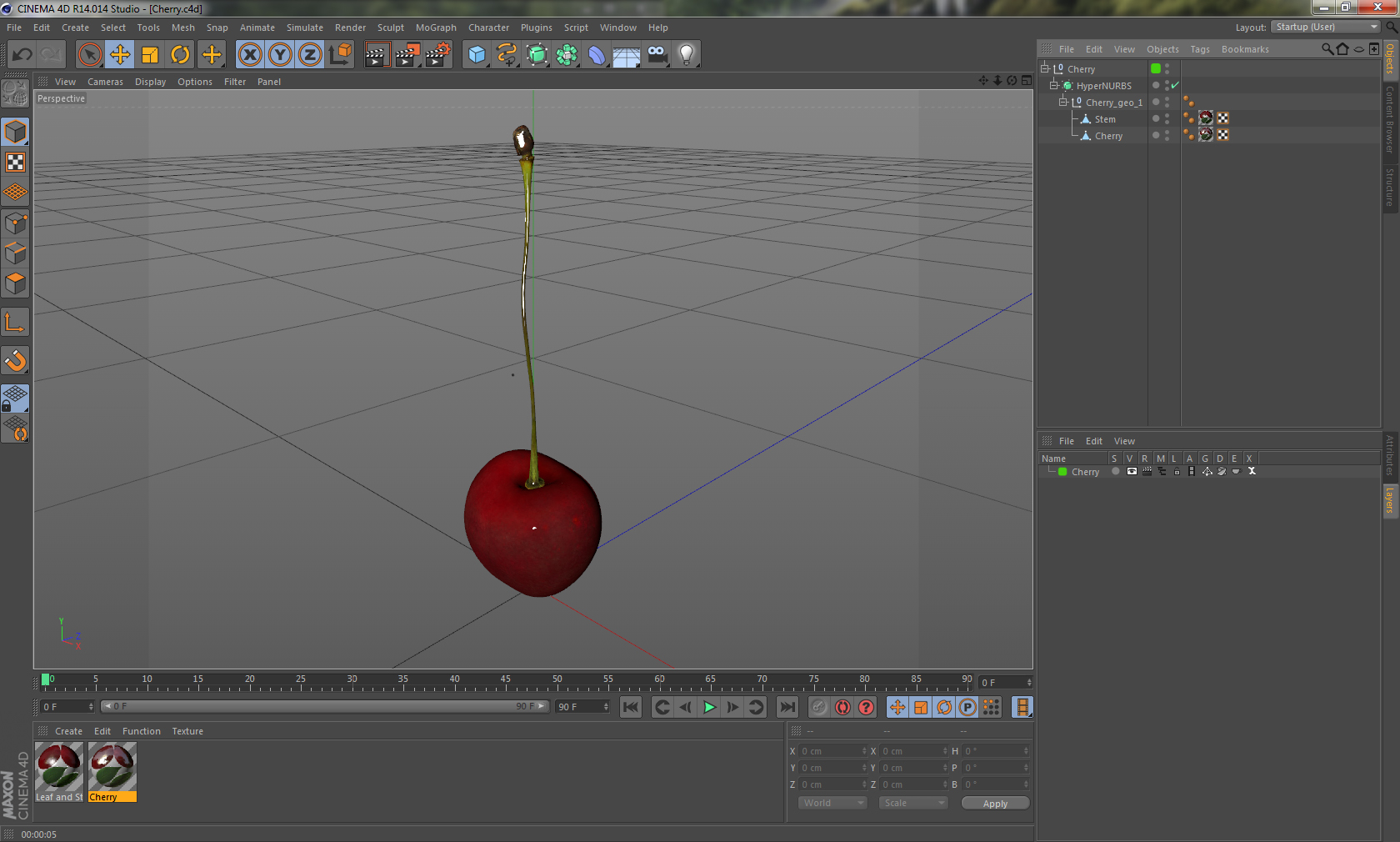Viewport: 1400px width, 842px height.
Task: Make Editable icon in left palette
Action: tap(15, 93)
